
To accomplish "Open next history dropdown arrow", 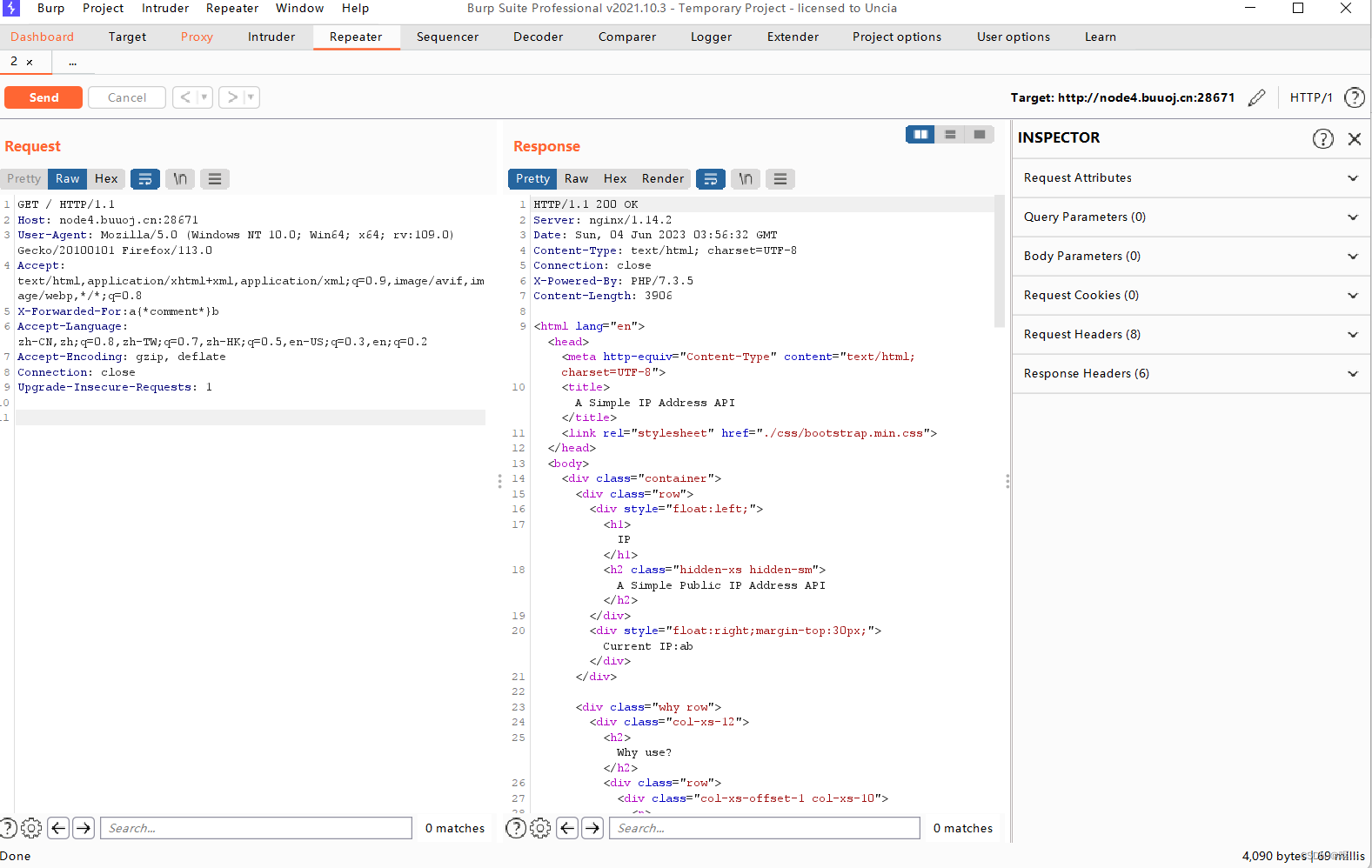I will coord(251,97).
